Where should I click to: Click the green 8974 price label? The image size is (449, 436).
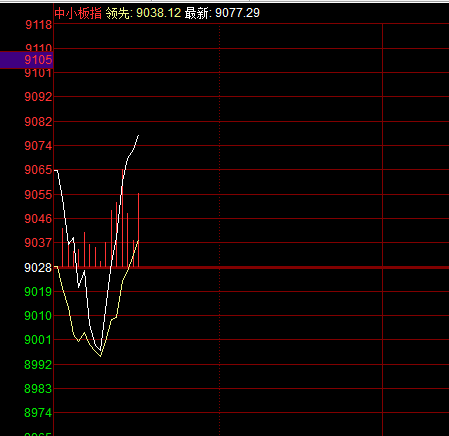pyautogui.click(x=38, y=413)
